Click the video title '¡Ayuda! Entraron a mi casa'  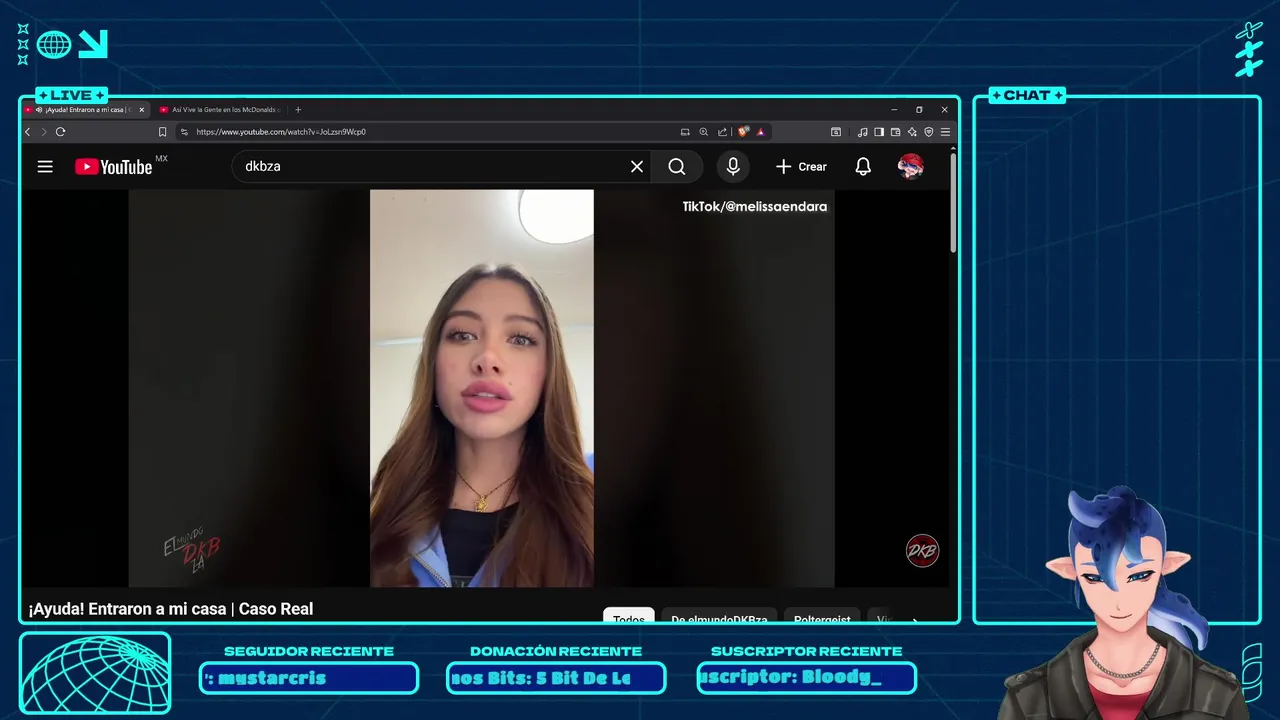click(171, 609)
